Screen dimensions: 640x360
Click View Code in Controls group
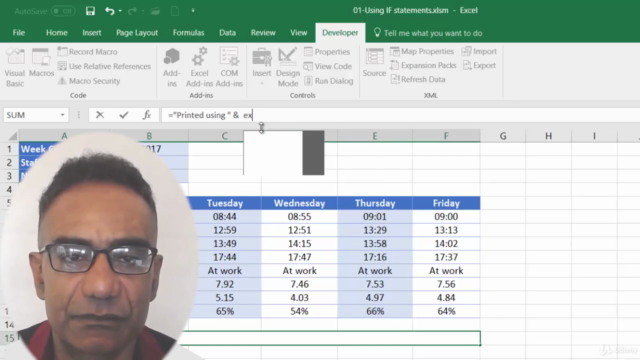(328, 66)
